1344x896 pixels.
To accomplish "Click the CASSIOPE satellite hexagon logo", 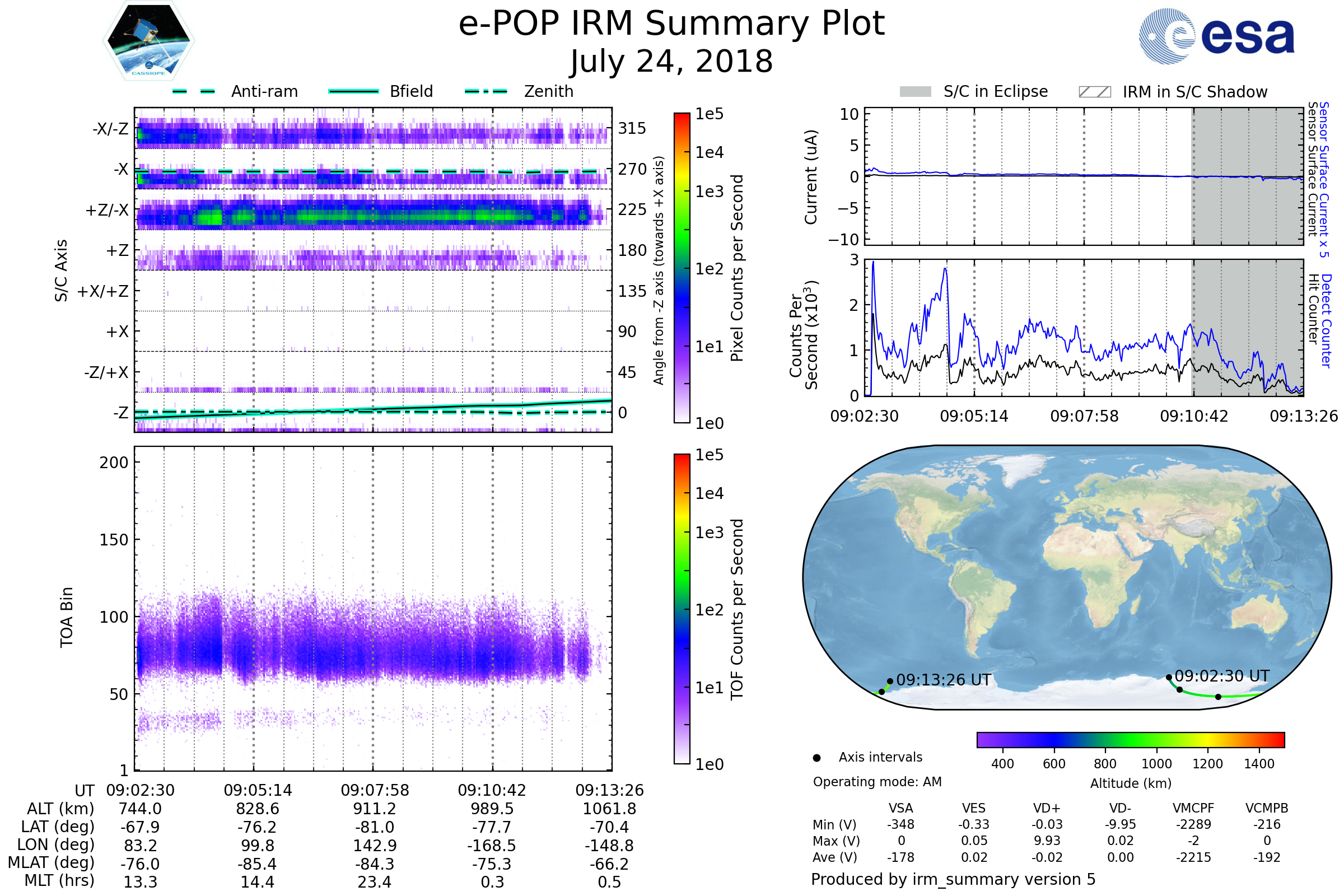I will tap(148, 41).
